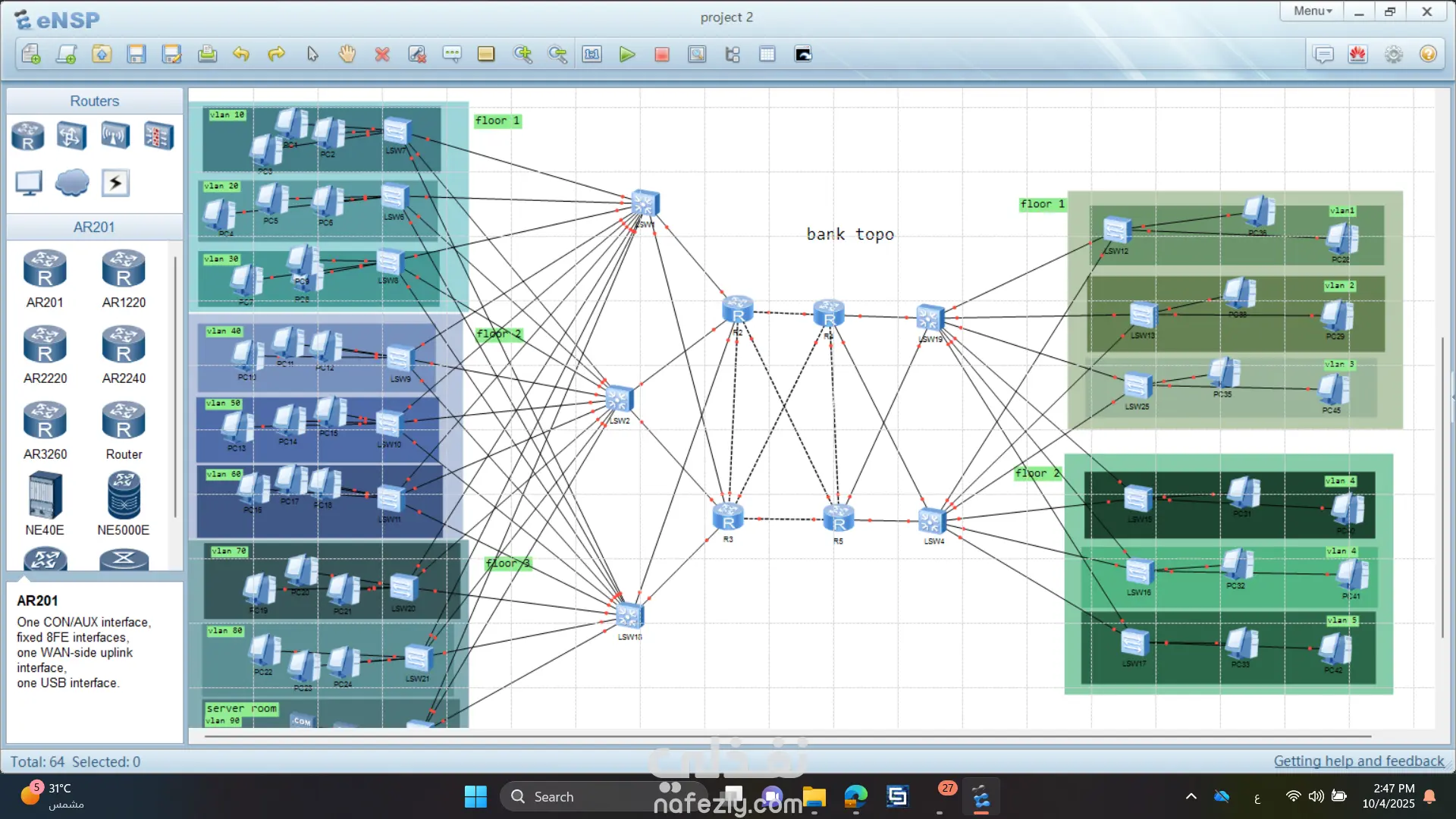Click router R3 in the topology
1456x819 pixels.
point(728,517)
